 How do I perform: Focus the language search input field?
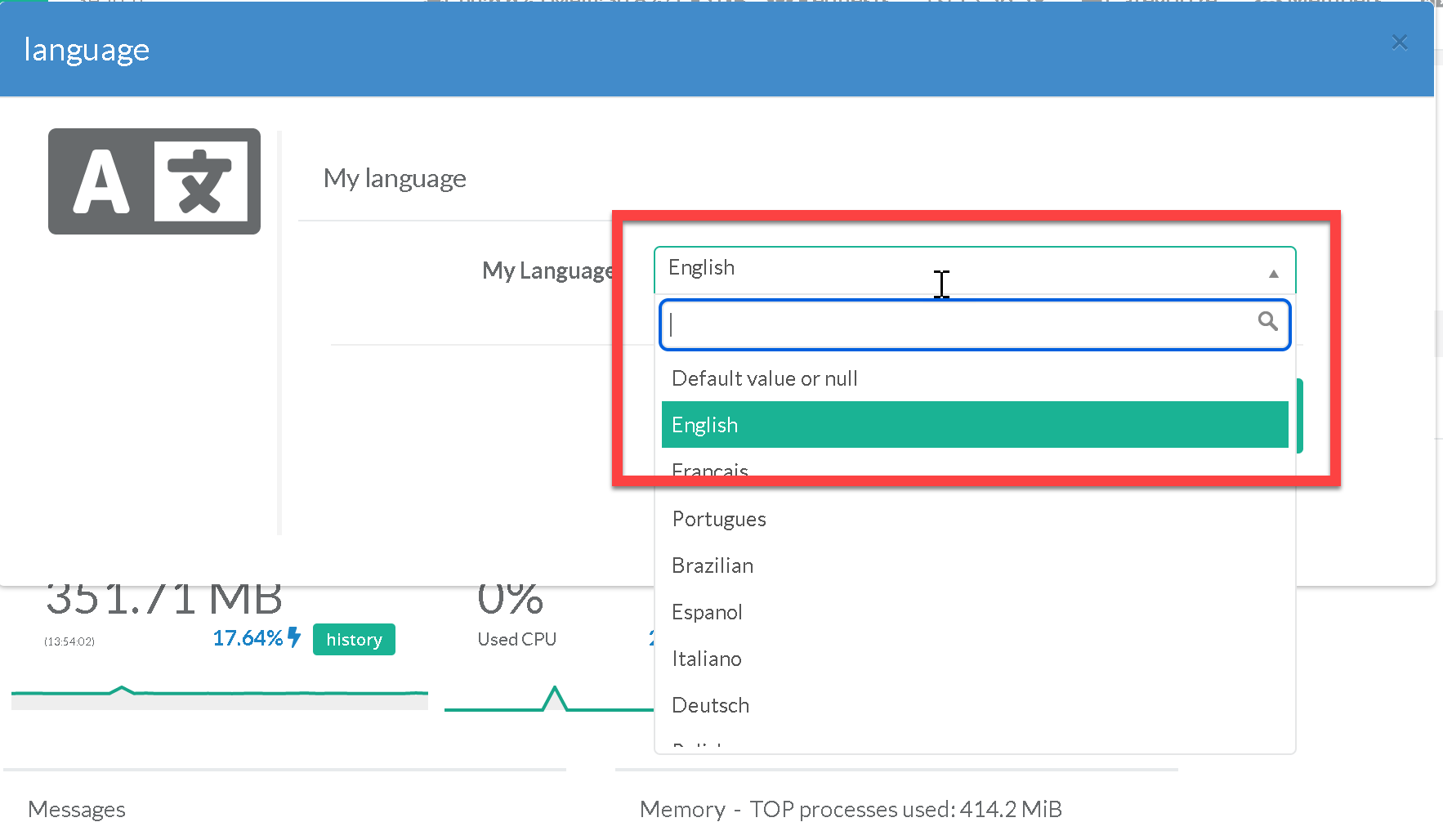click(960, 325)
